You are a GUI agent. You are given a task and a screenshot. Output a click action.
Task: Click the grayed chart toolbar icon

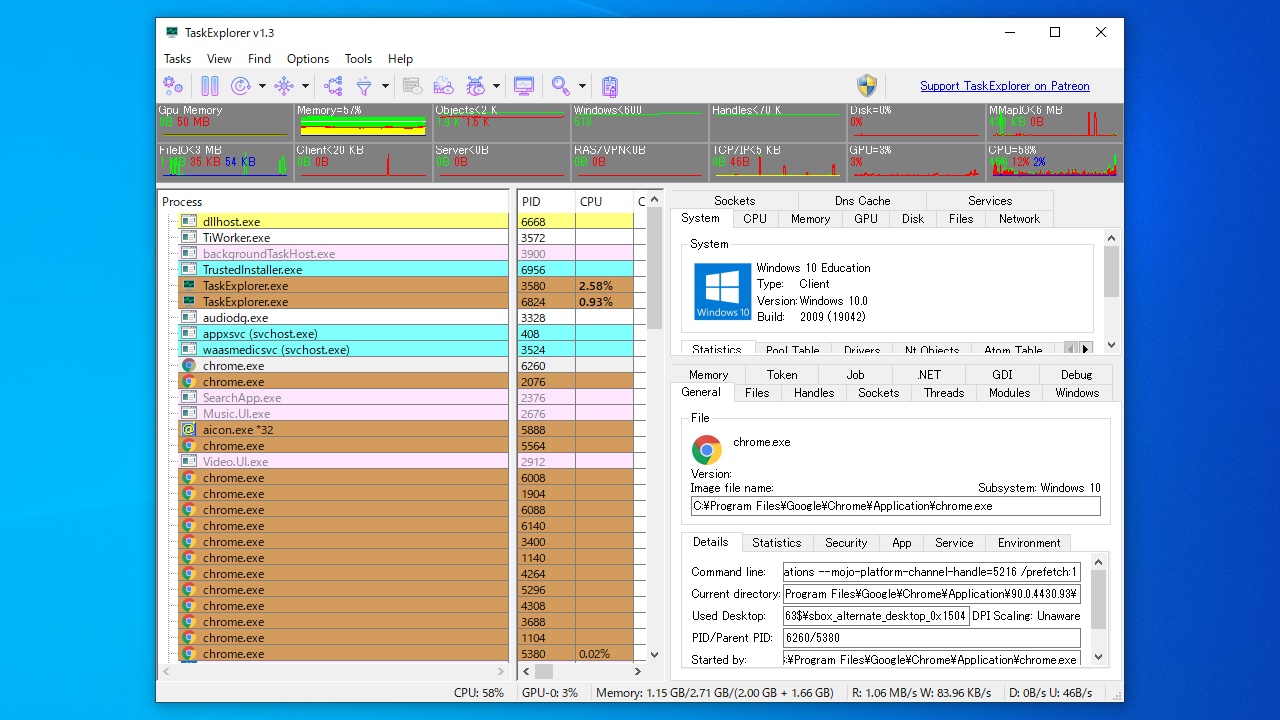pos(443,86)
